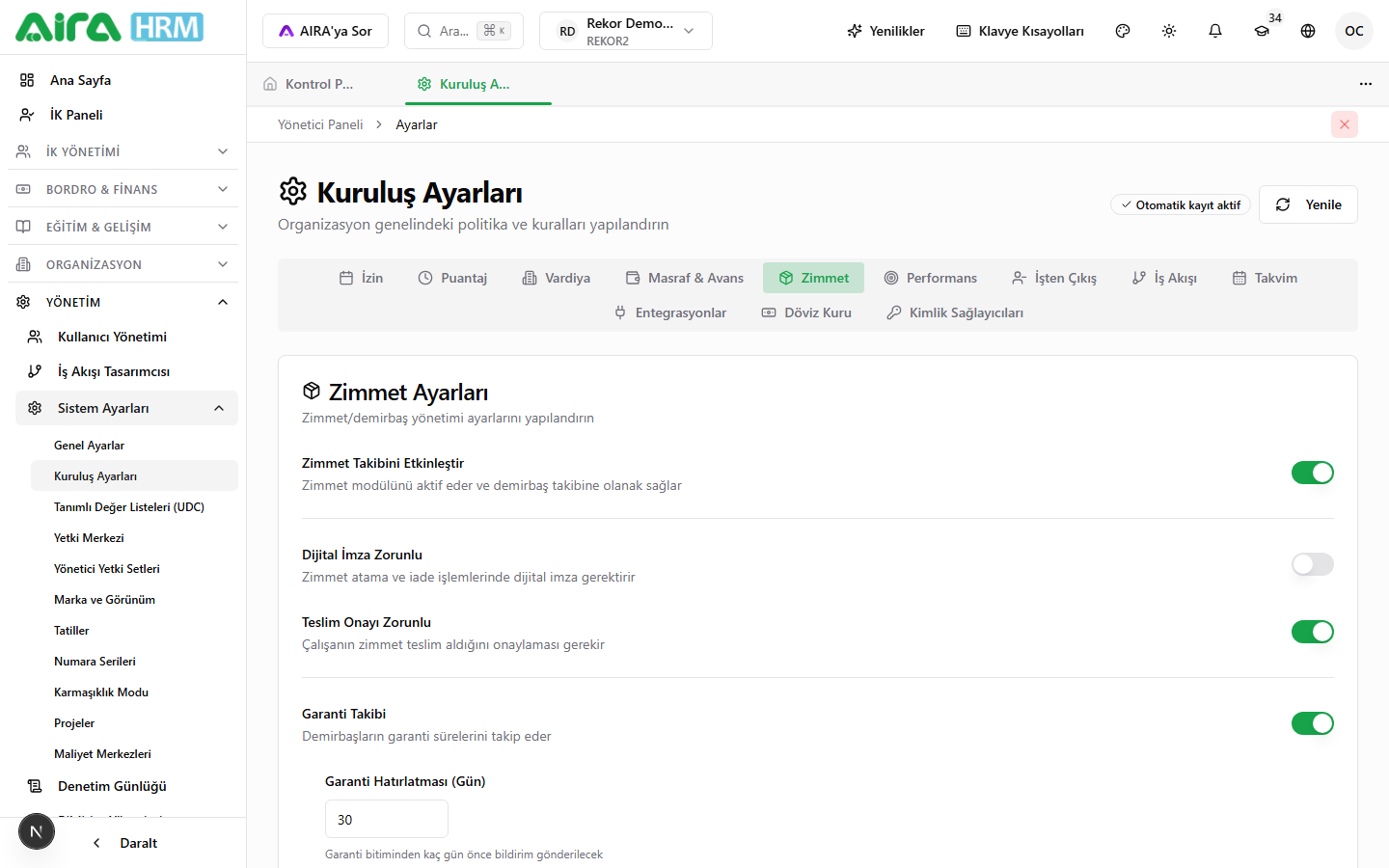
Task: Open Döviz Kuru settings tab
Action: click(x=806, y=312)
